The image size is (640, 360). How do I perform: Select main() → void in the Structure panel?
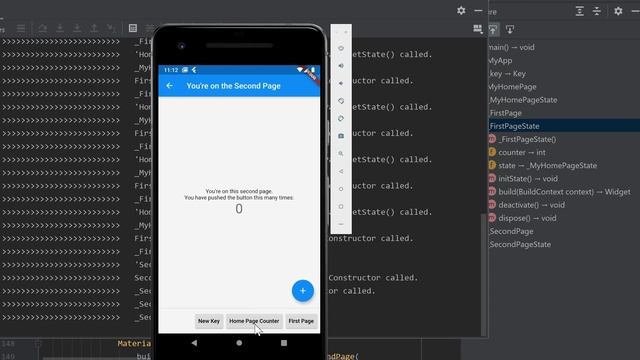click(511, 47)
